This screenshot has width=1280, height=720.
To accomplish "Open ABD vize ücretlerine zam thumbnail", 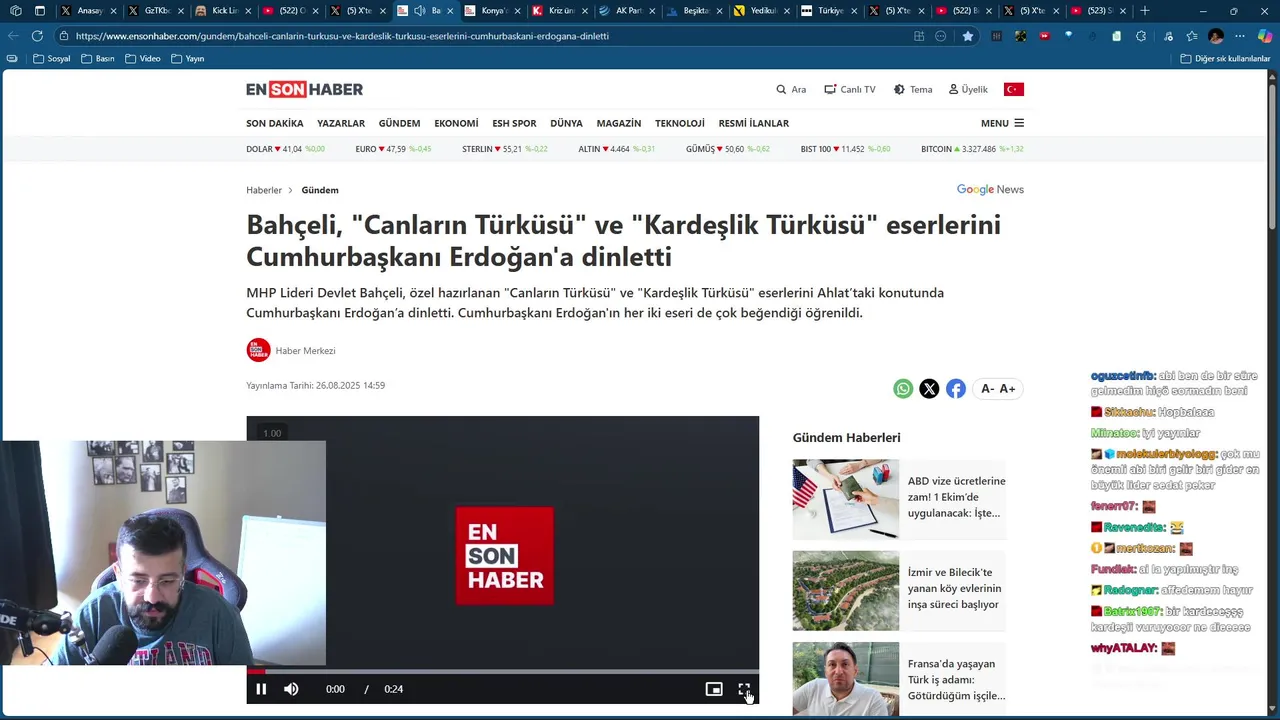I will point(846,499).
